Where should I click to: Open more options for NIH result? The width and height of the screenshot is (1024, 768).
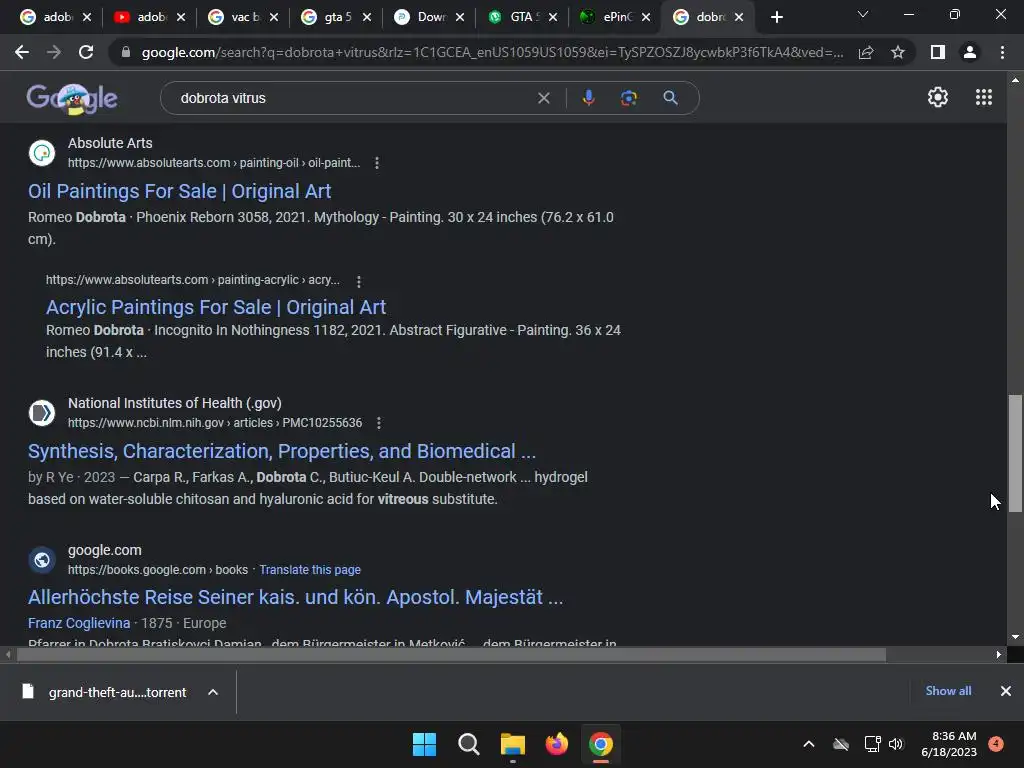pyautogui.click(x=379, y=423)
